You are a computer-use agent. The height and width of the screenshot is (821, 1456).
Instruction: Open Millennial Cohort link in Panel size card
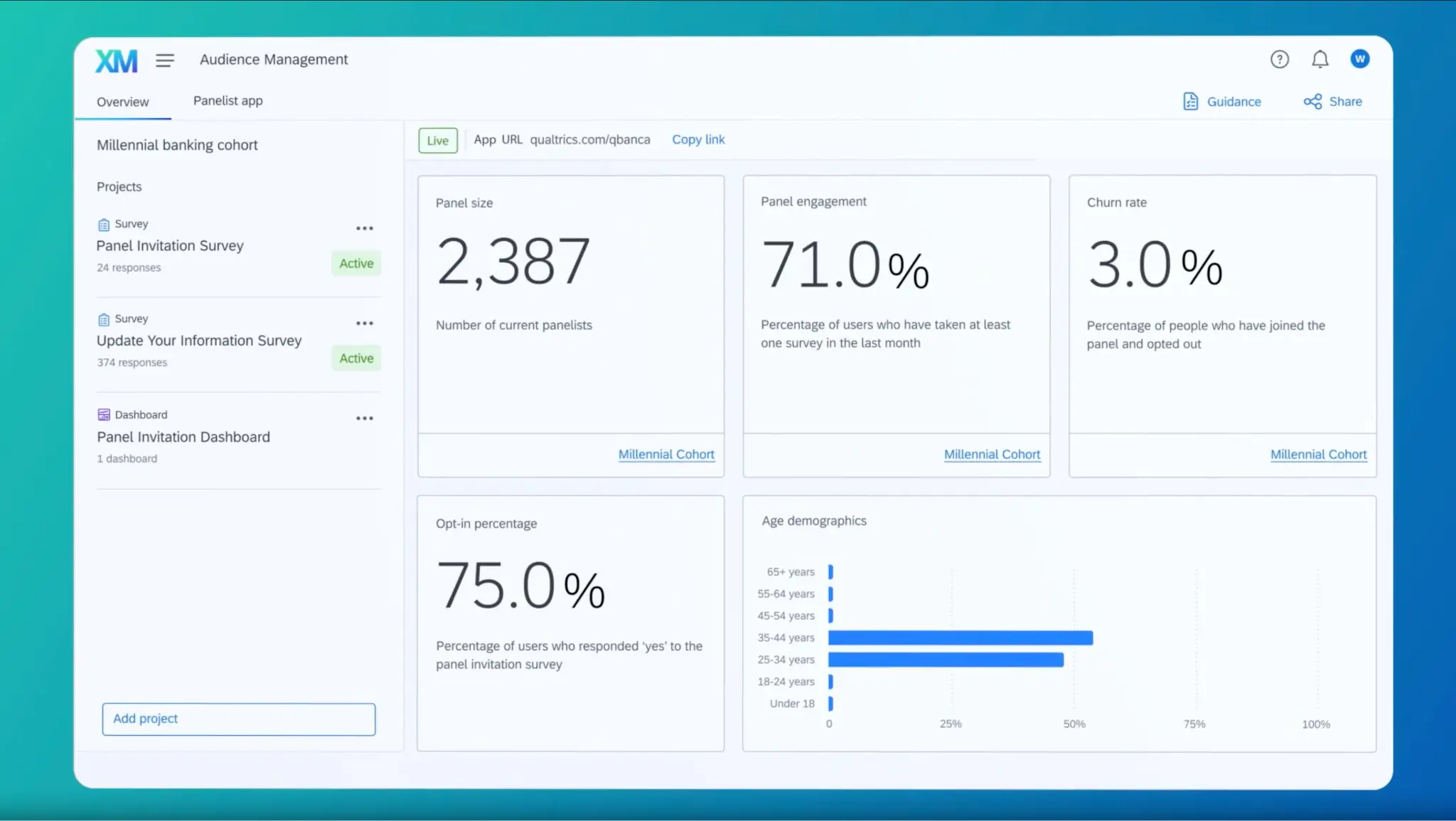point(666,454)
